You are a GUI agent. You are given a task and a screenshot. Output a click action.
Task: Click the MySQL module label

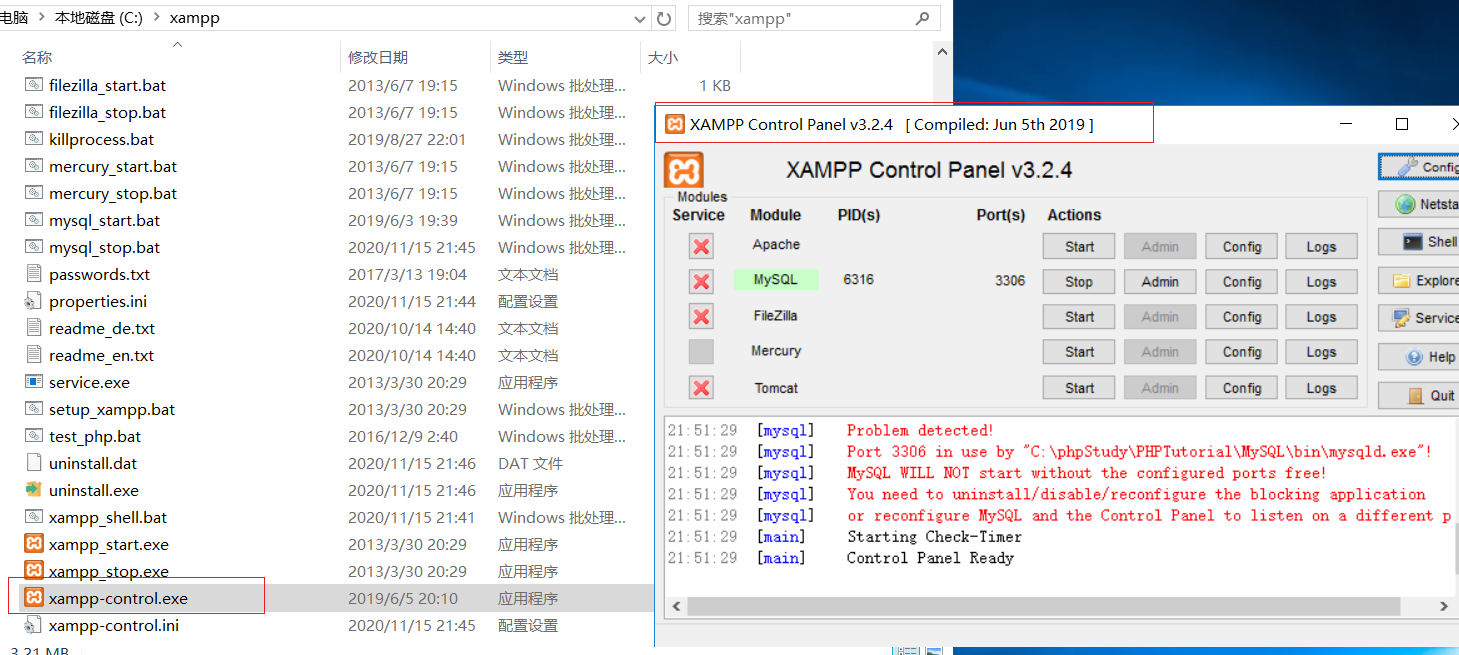click(x=776, y=280)
